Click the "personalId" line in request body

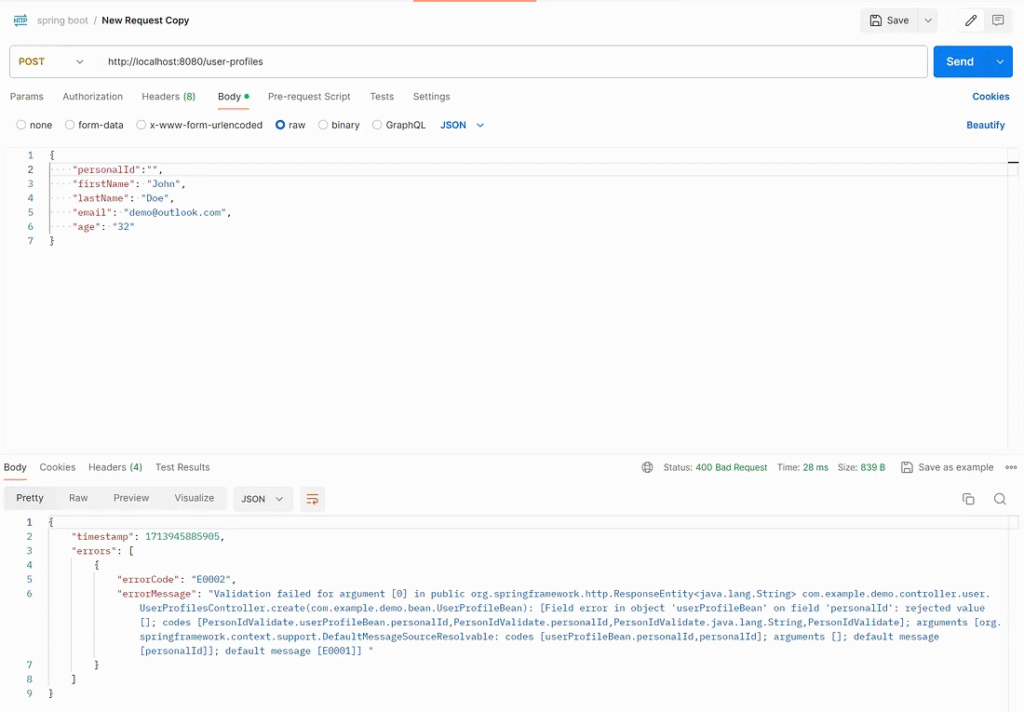[x=117, y=169]
